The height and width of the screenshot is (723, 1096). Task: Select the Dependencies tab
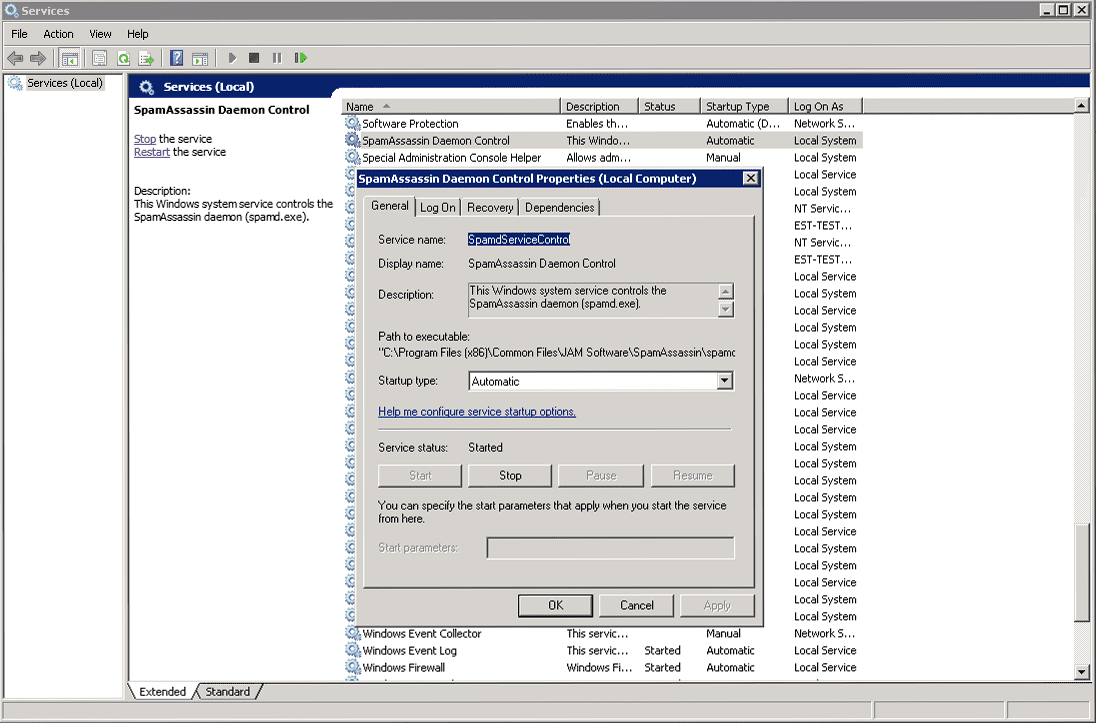point(559,207)
